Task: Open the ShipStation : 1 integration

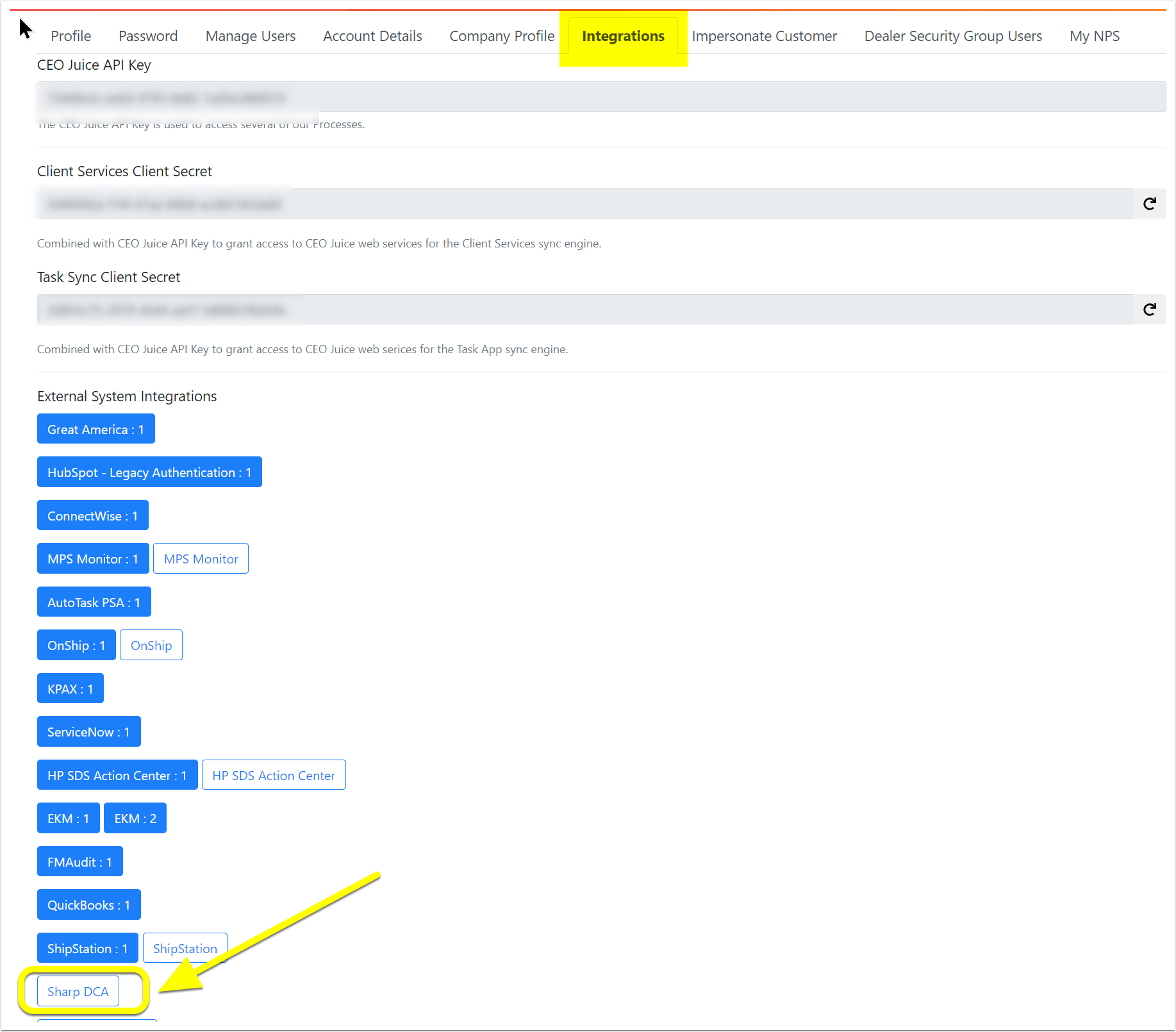Action: tap(88, 948)
